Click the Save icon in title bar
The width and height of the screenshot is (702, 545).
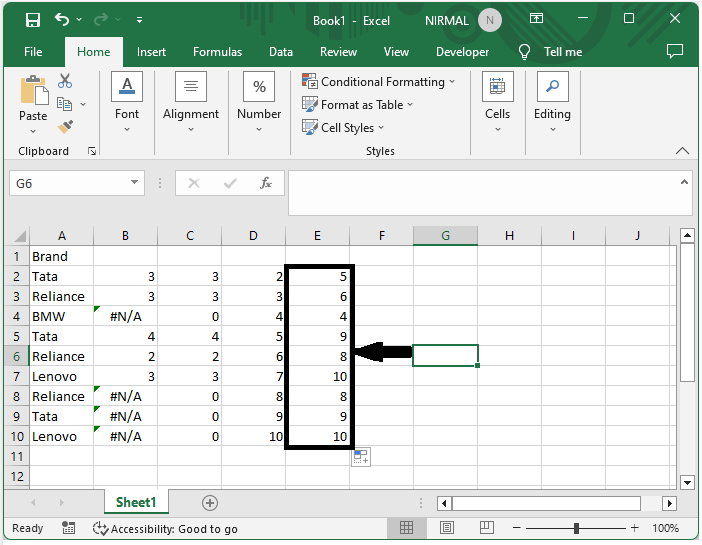click(x=33, y=20)
